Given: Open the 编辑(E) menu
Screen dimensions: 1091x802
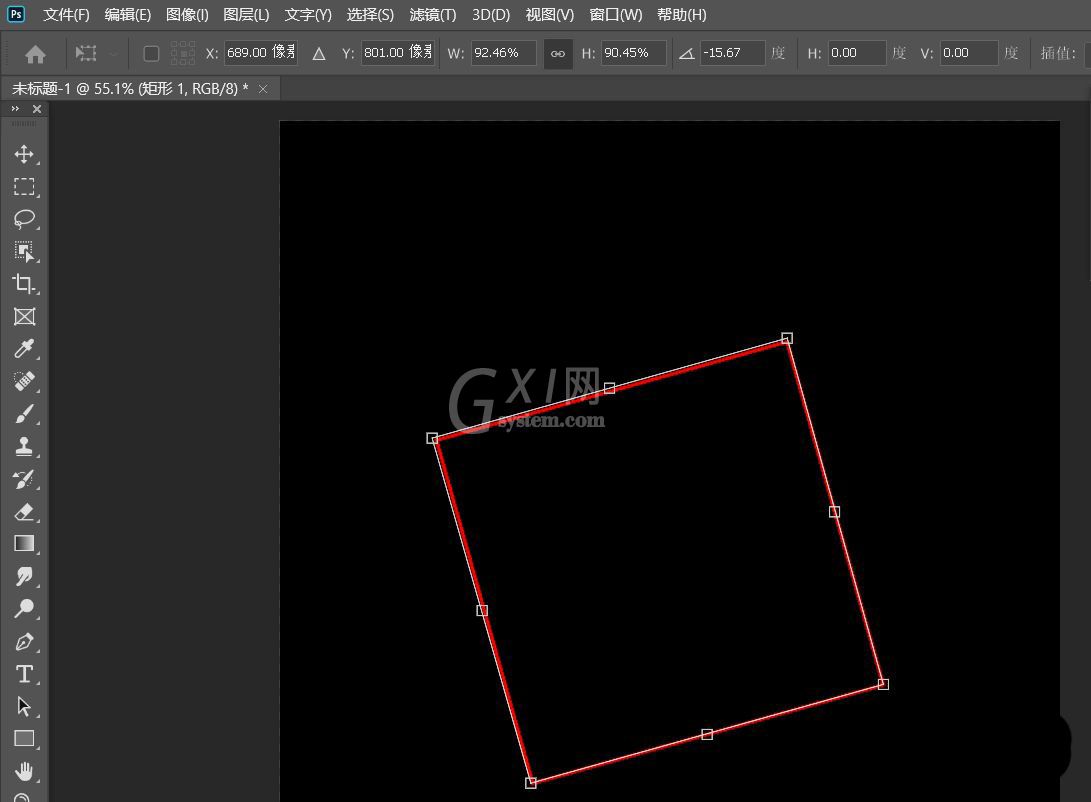Looking at the screenshot, I should click(127, 15).
